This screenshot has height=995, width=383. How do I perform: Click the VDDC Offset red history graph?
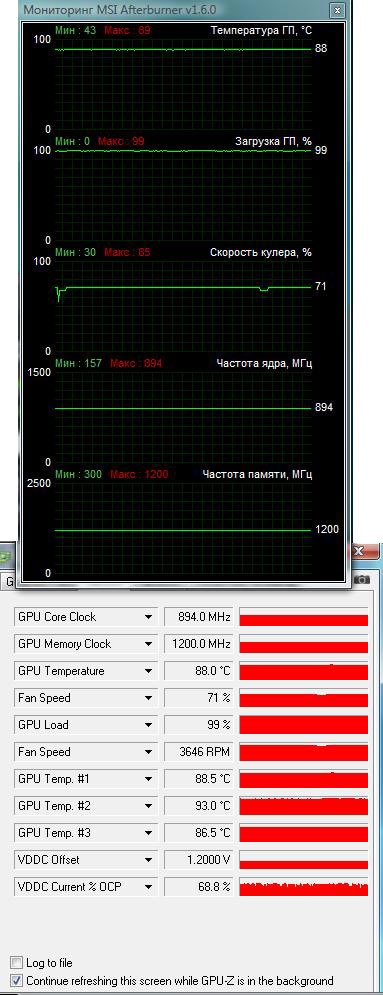coord(304,860)
